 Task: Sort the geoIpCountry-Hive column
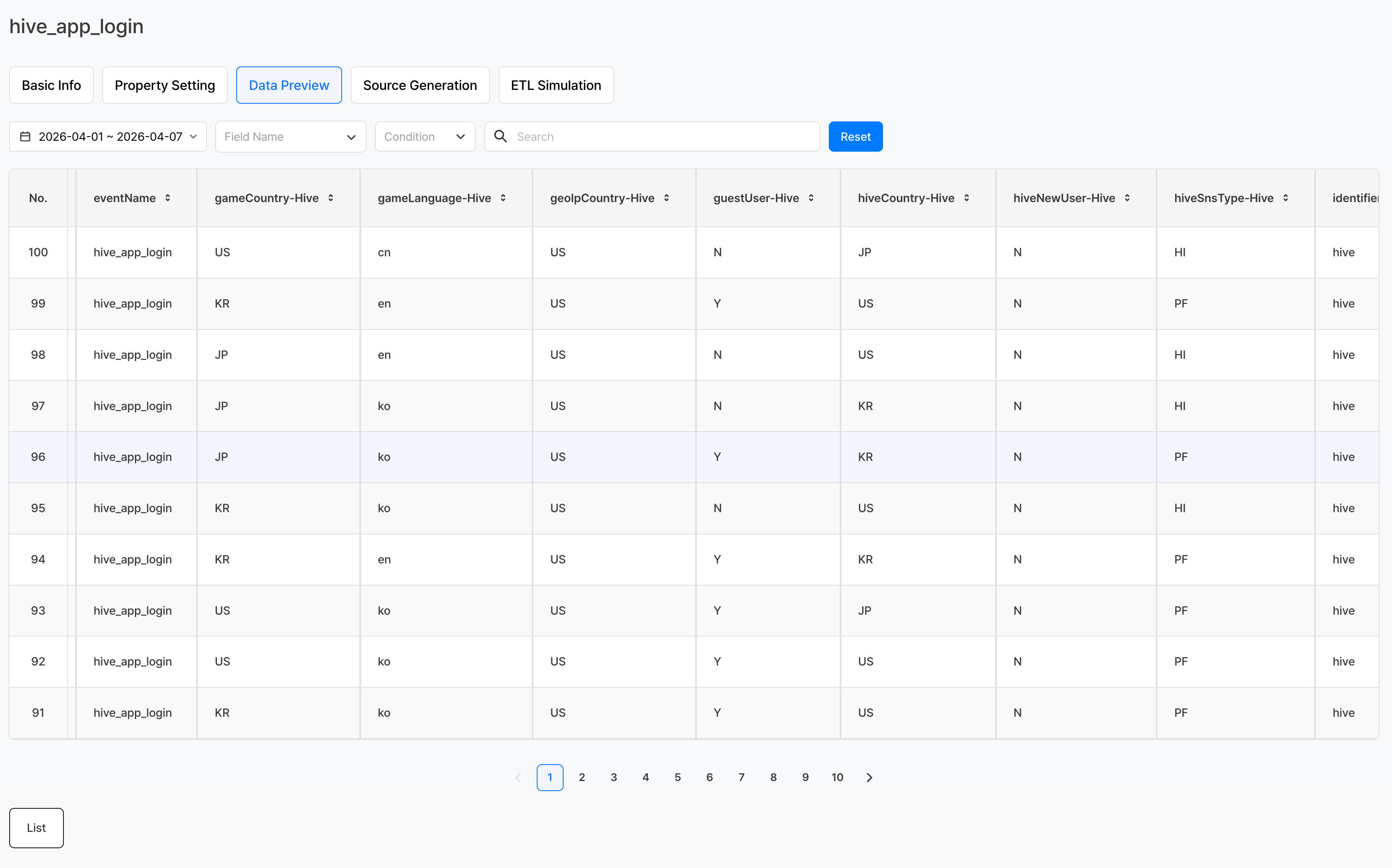pos(667,198)
